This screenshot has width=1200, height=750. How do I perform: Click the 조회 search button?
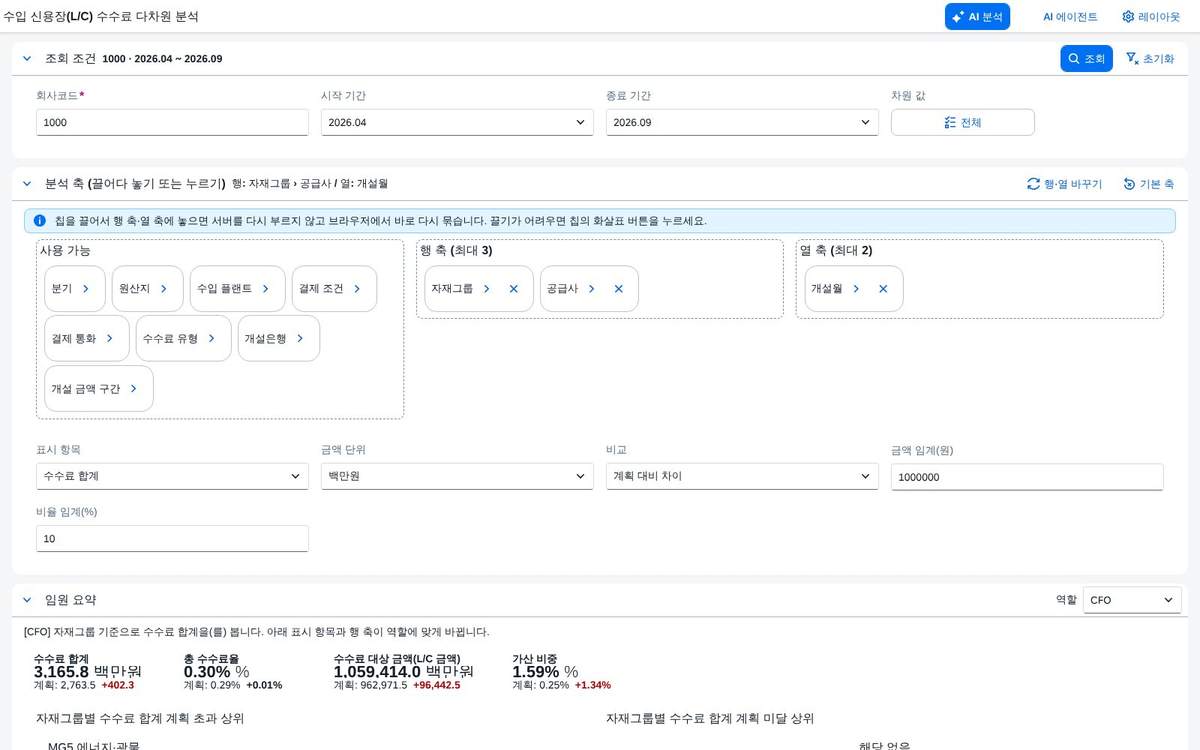[1086, 59]
